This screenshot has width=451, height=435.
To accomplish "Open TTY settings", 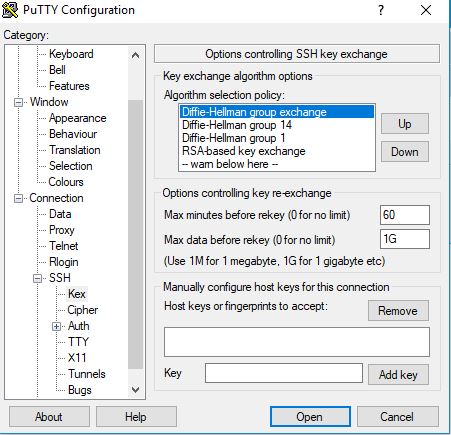I will pyautogui.click(x=78, y=342).
